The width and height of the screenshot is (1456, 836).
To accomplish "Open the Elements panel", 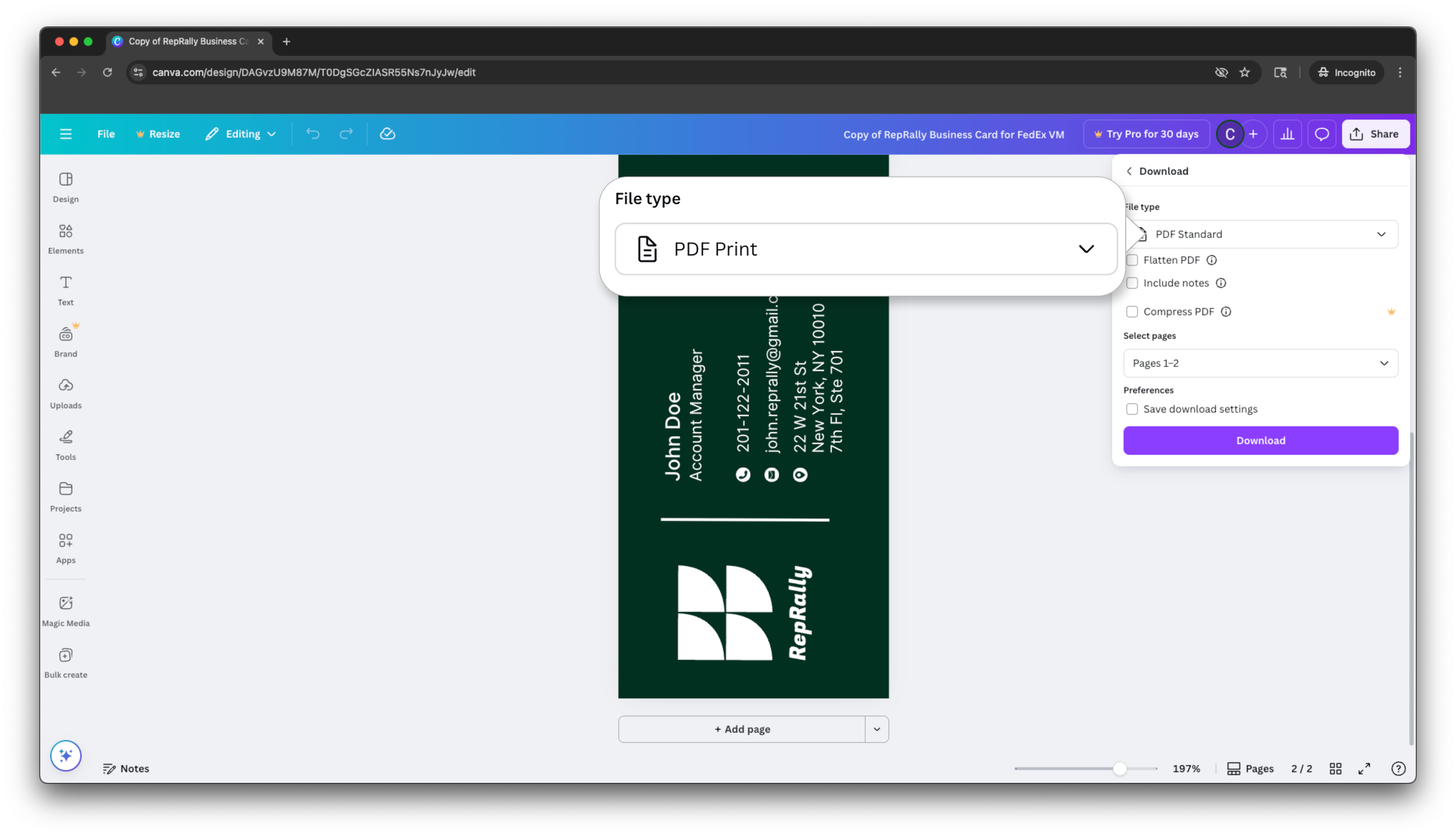I will (x=65, y=239).
